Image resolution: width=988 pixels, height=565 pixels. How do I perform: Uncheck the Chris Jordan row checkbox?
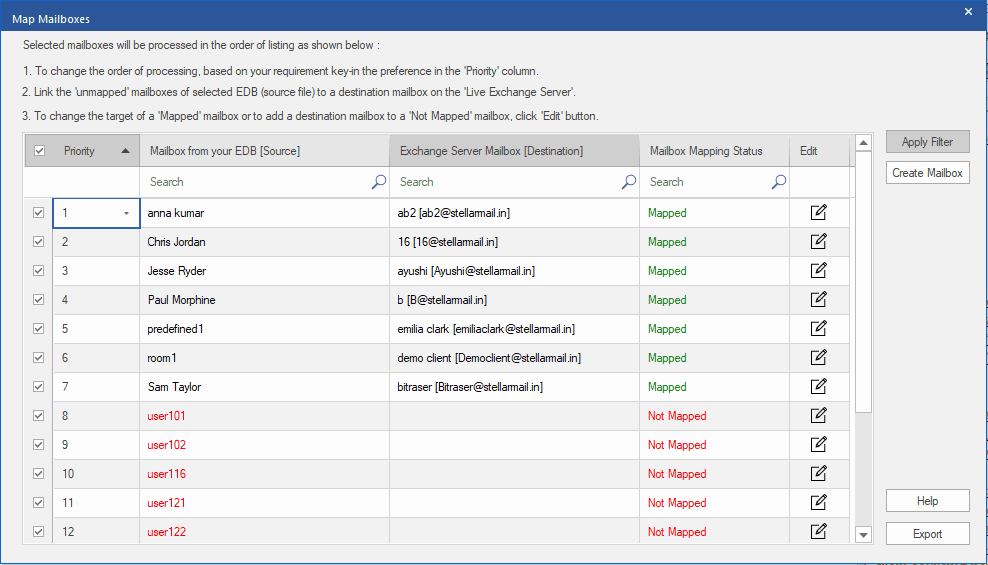(x=38, y=242)
